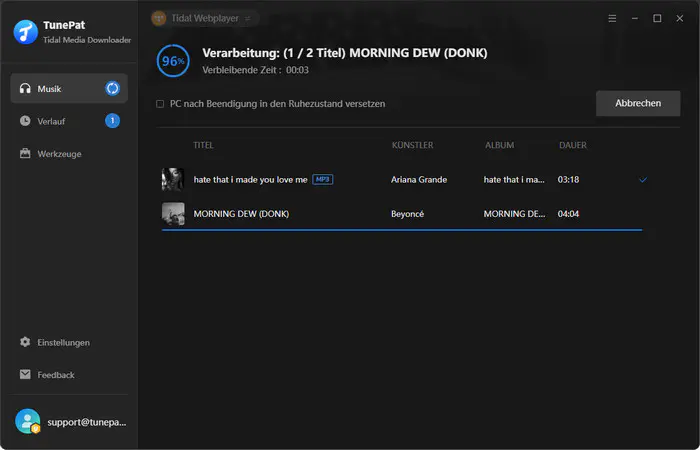Click the toolbox icon beside Werkzeuge
The image size is (700, 450).
pyautogui.click(x=25, y=154)
